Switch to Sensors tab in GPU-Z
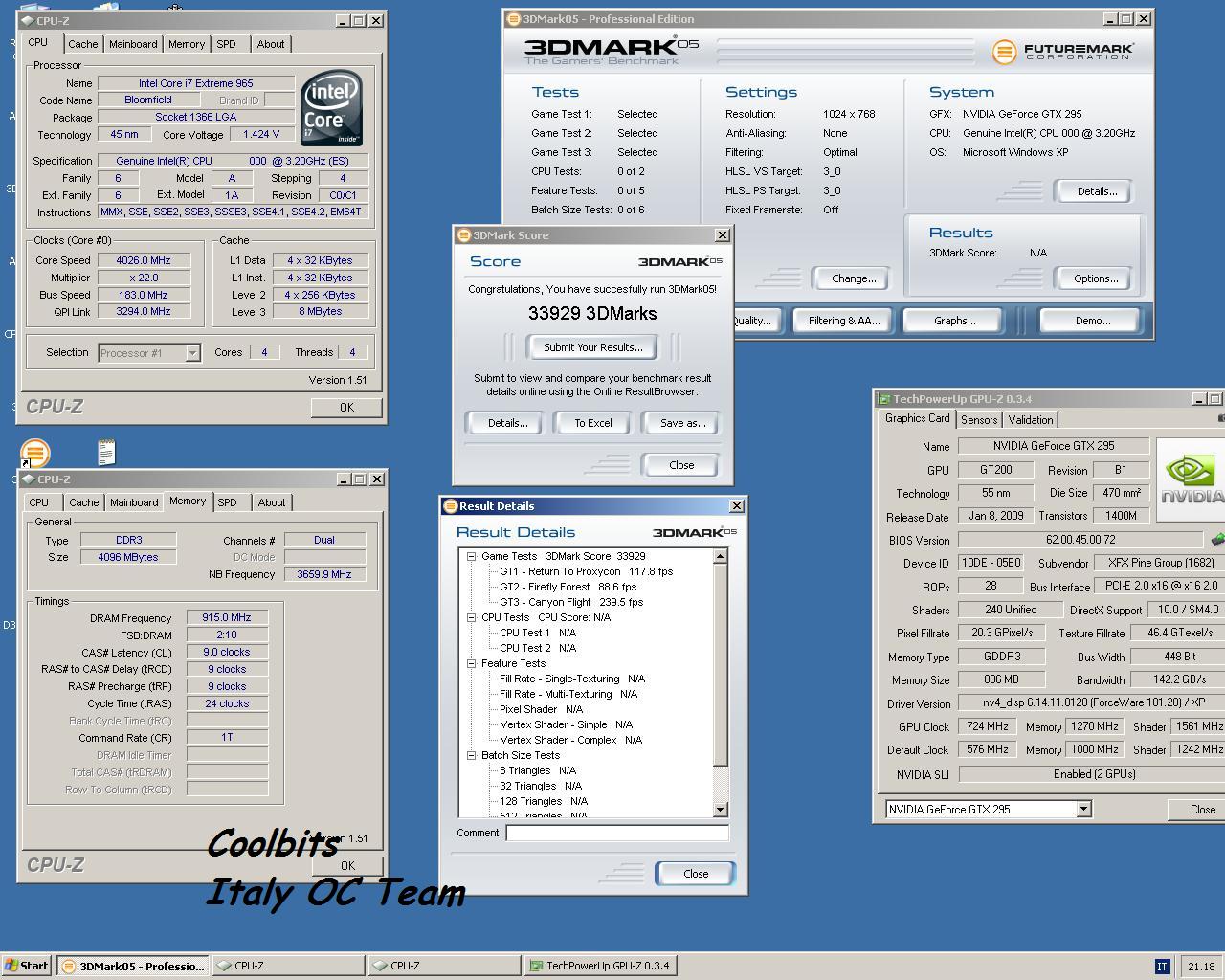Image resolution: width=1225 pixels, height=980 pixels. (979, 420)
